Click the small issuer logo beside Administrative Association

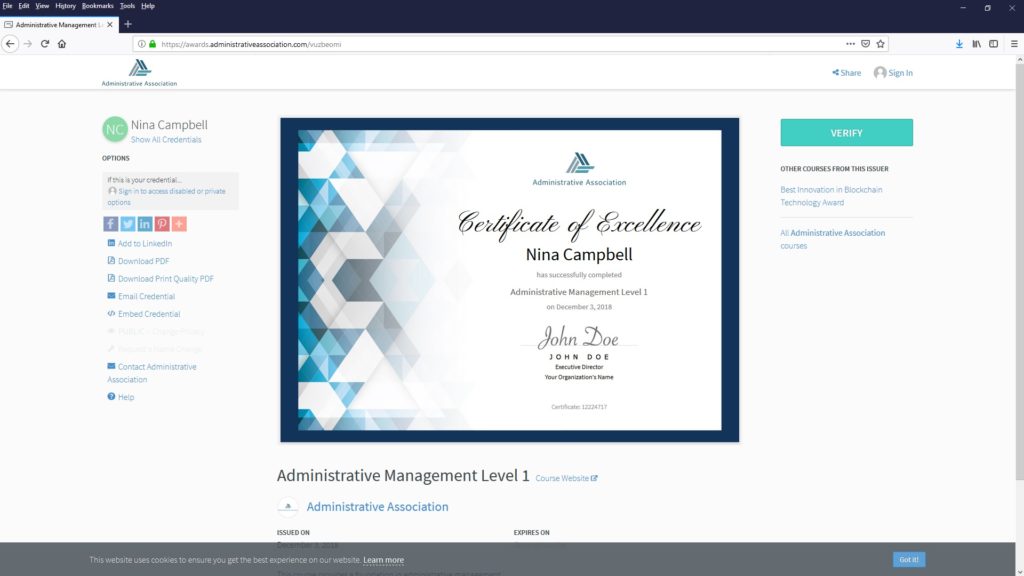click(287, 507)
